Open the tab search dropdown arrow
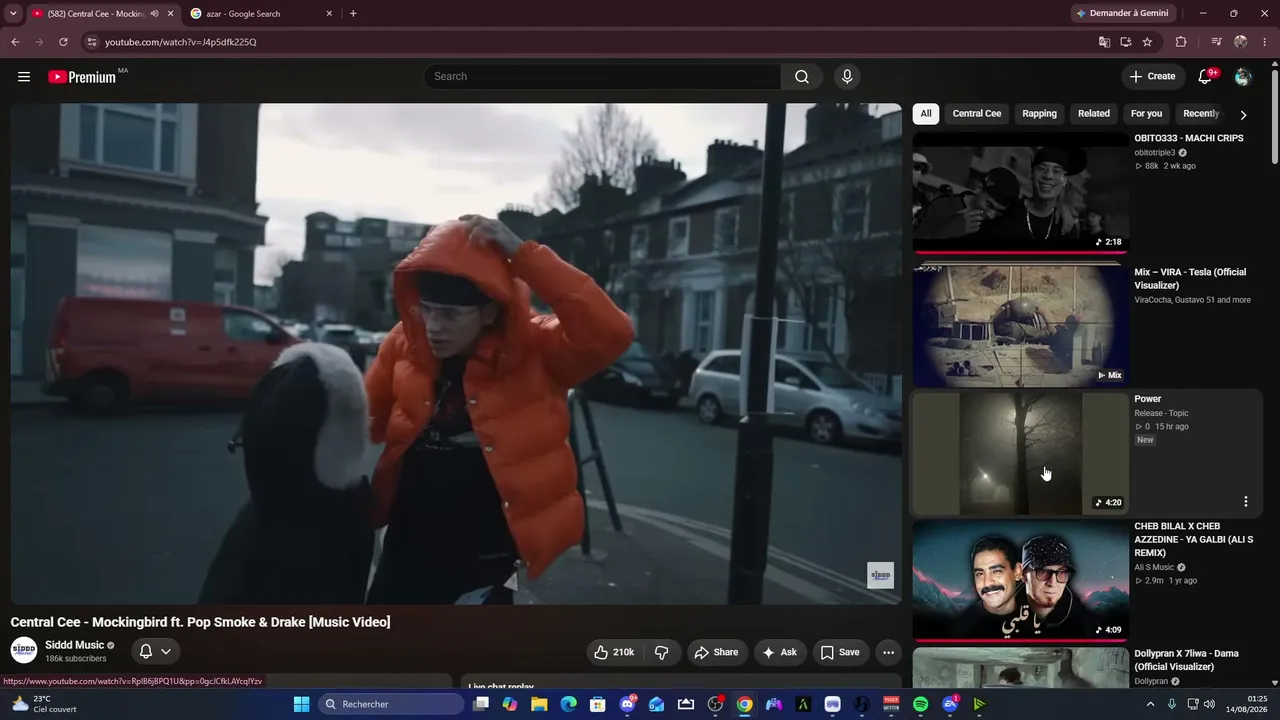The height and width of the screenshot is (720, 1280). (13, 14)
